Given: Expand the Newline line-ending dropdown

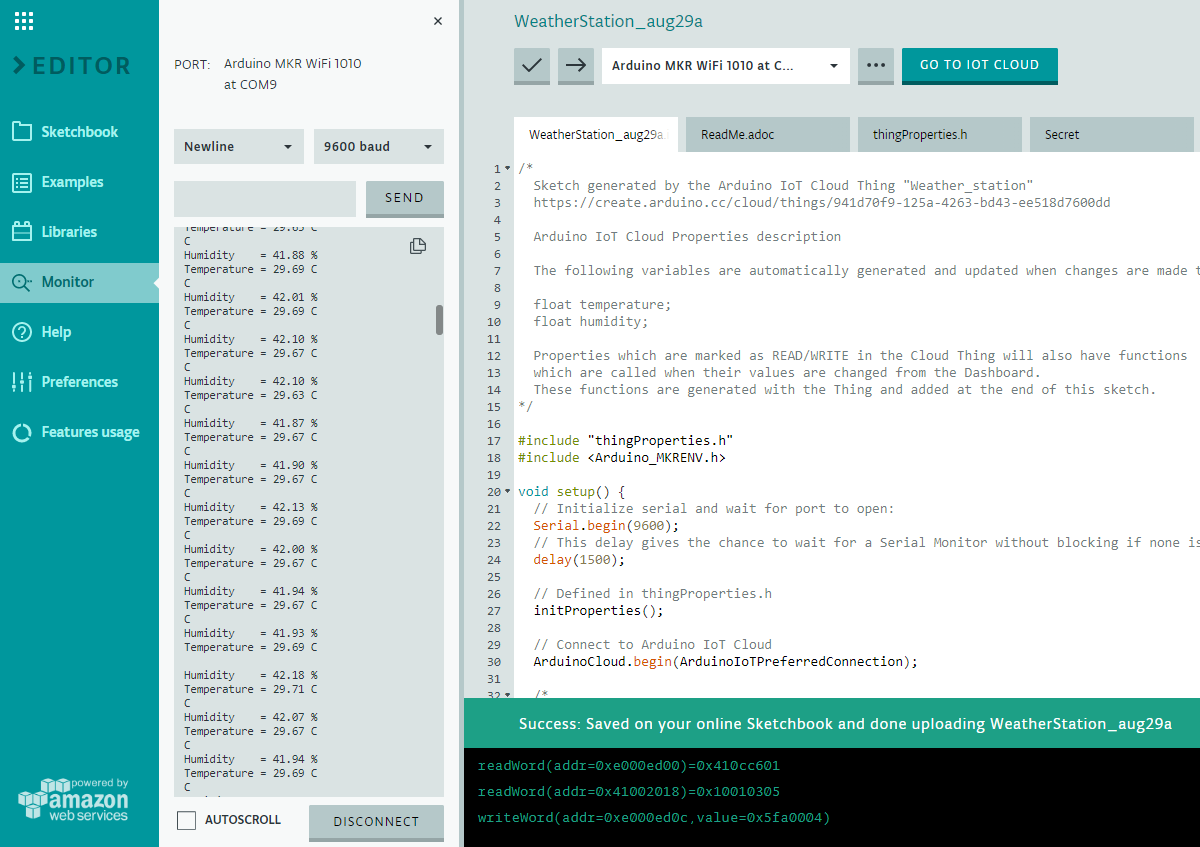Looking at the screenshot, I should click(x=239, y=146).
